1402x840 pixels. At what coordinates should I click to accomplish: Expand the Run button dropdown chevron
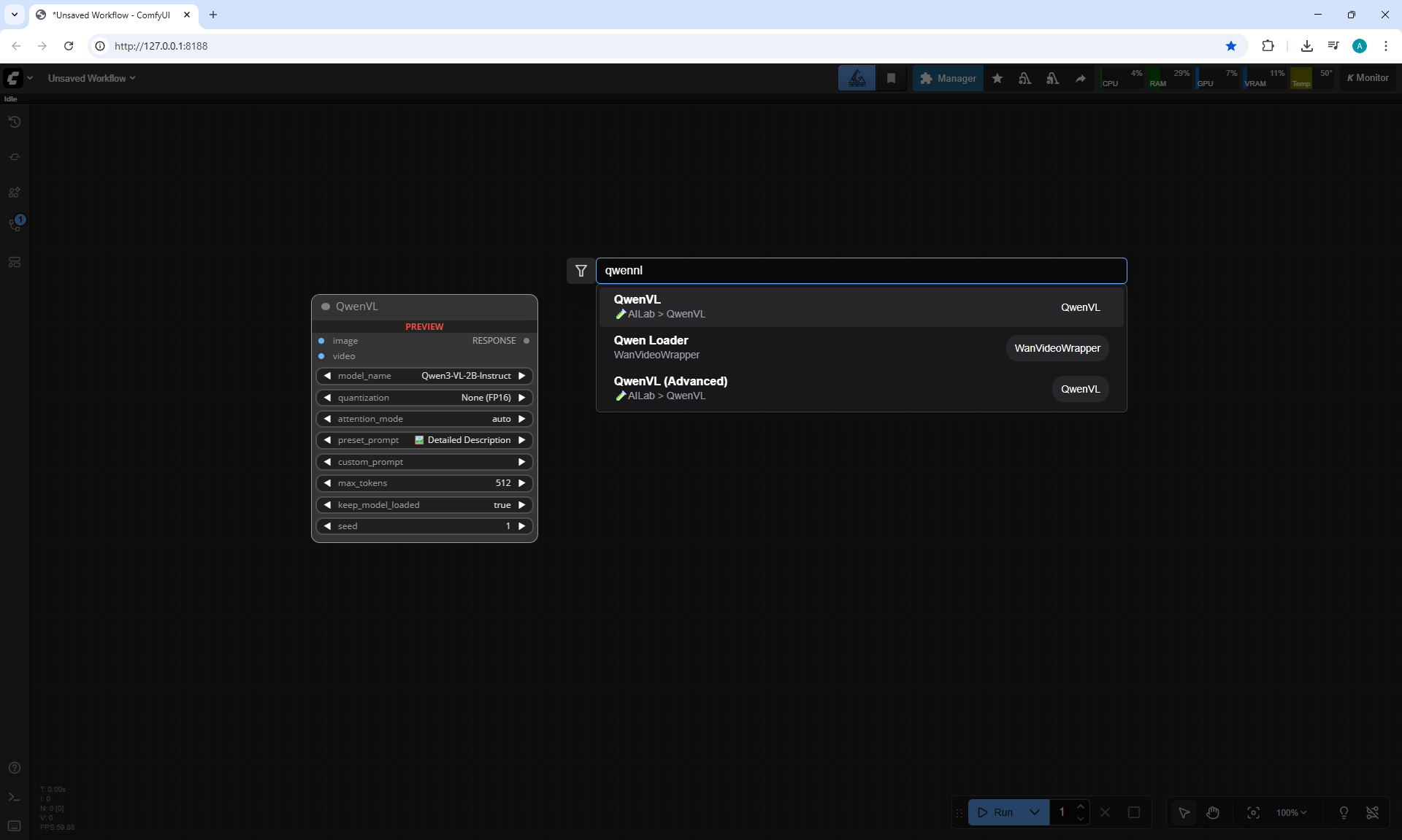click(x=1034, y=812)
